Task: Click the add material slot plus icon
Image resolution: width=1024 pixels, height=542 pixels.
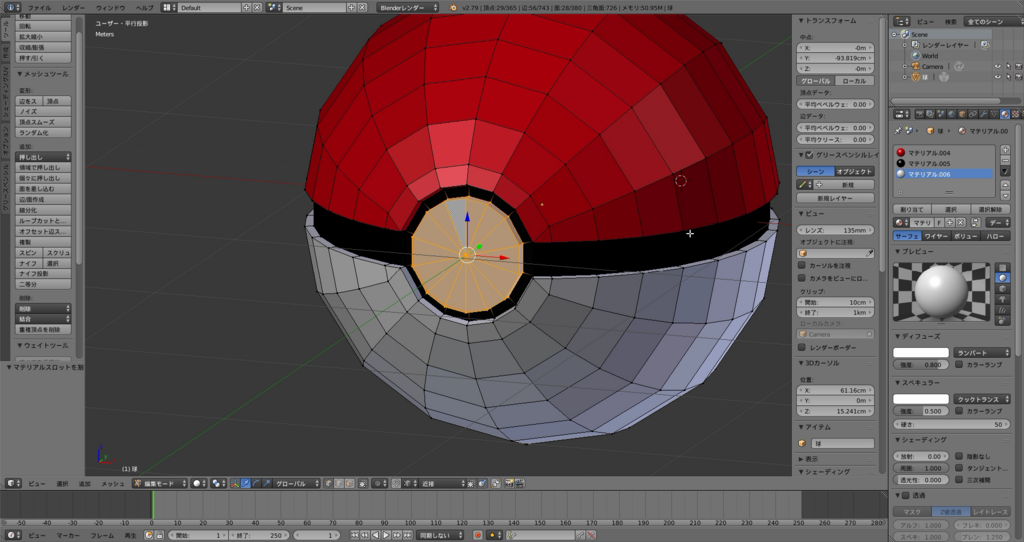Action: [x=1005, y=150]
